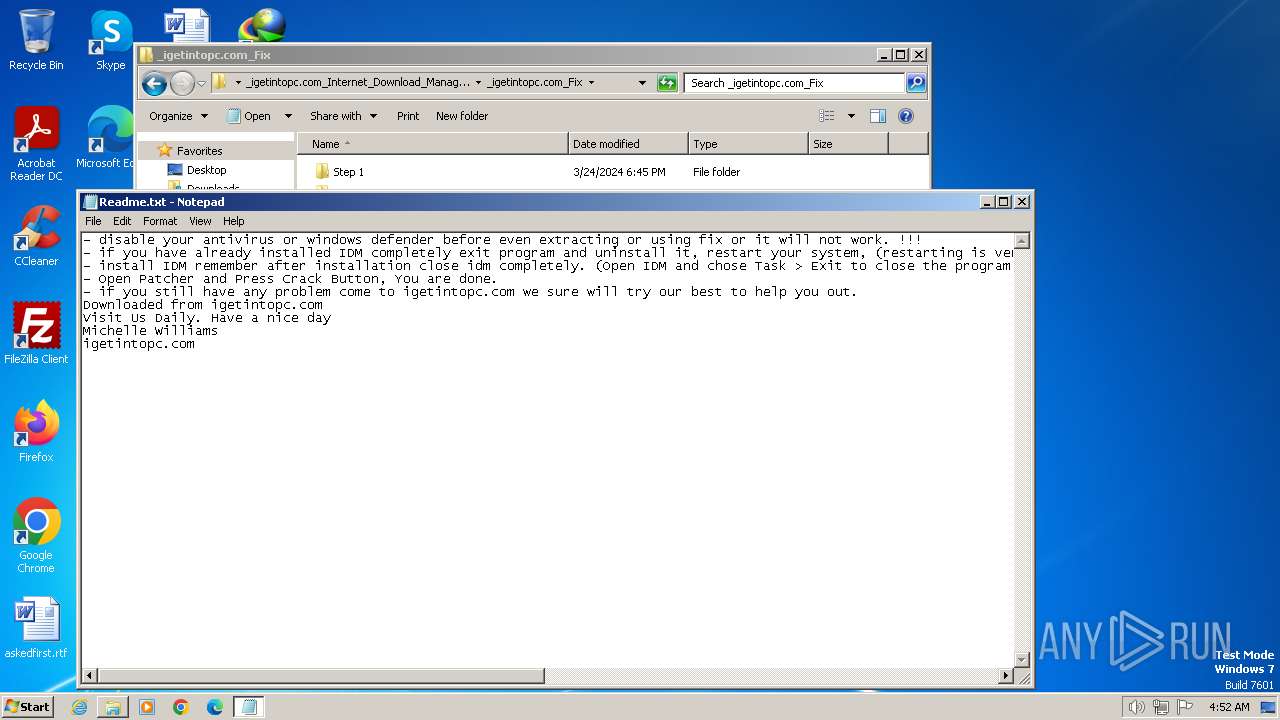The image size is (1280, 720).
Task: Open Notepad's Help menu
Action: point(233,221)
